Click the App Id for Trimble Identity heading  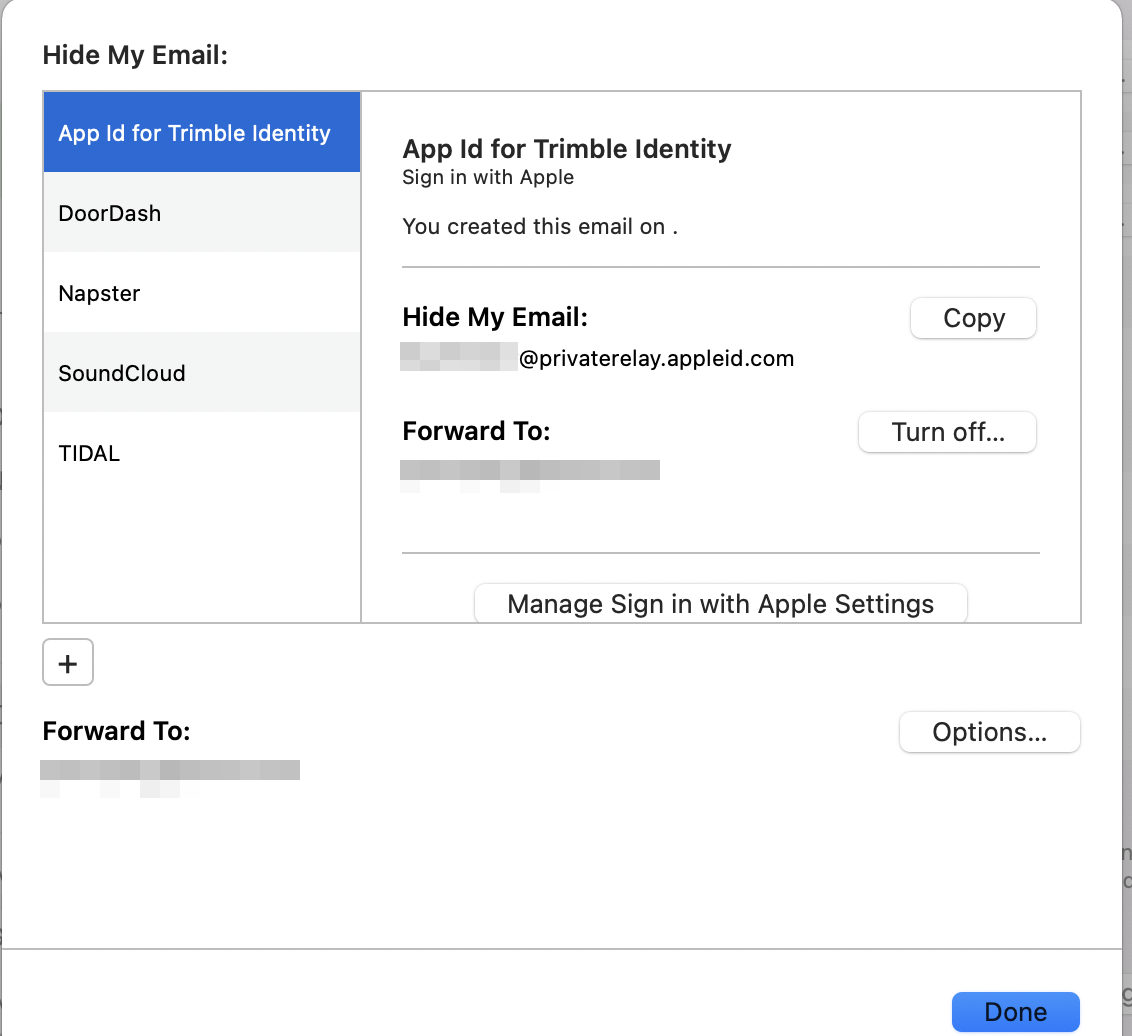[567, 149]
